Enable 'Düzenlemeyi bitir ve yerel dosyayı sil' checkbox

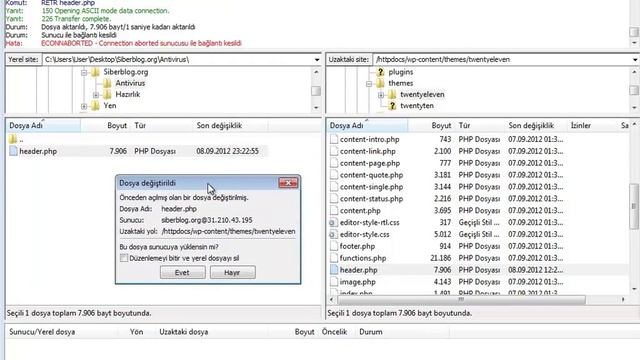tap(124, 258)
